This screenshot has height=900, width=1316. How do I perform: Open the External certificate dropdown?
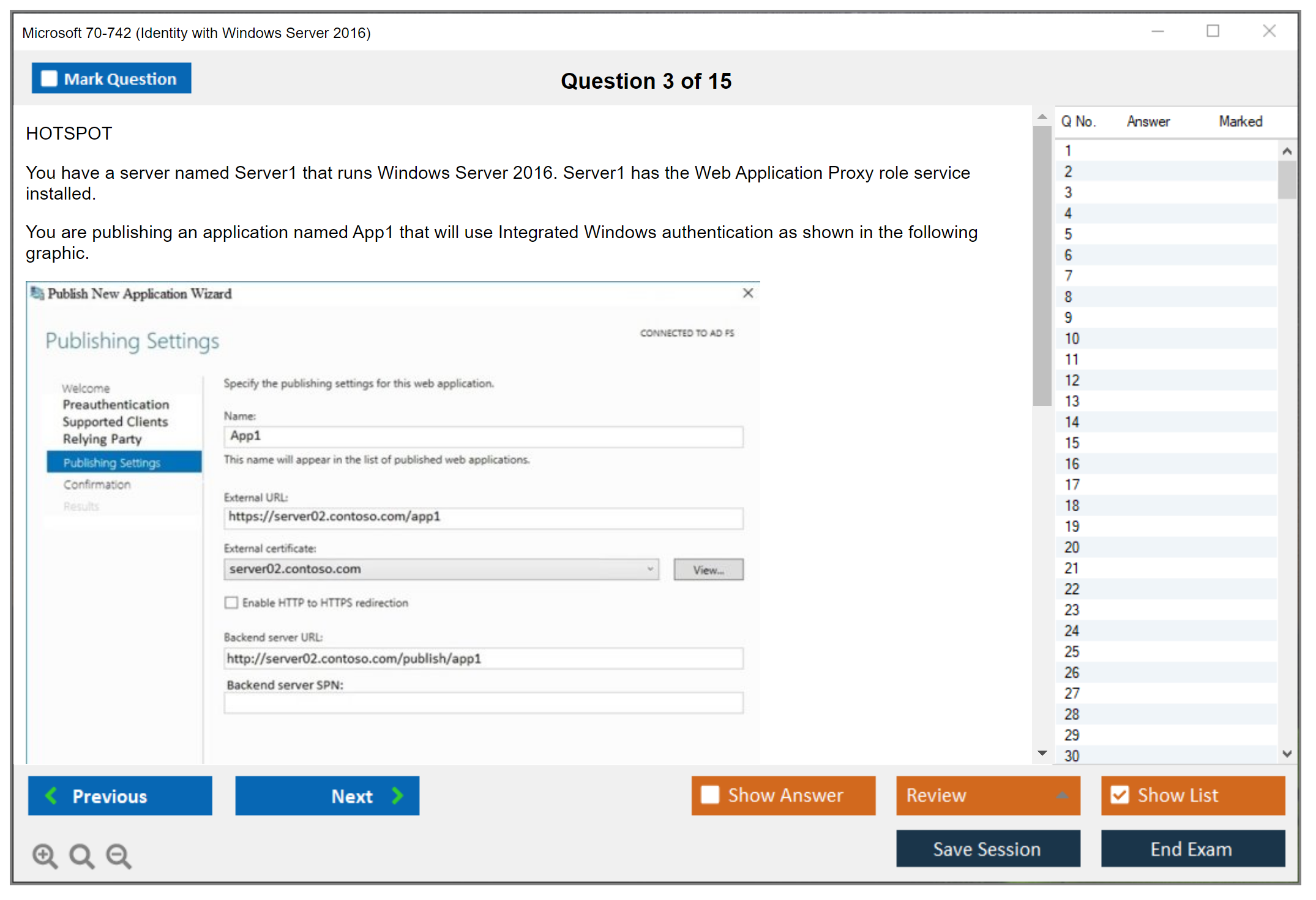pyautogui.click(x=650, y=569)
